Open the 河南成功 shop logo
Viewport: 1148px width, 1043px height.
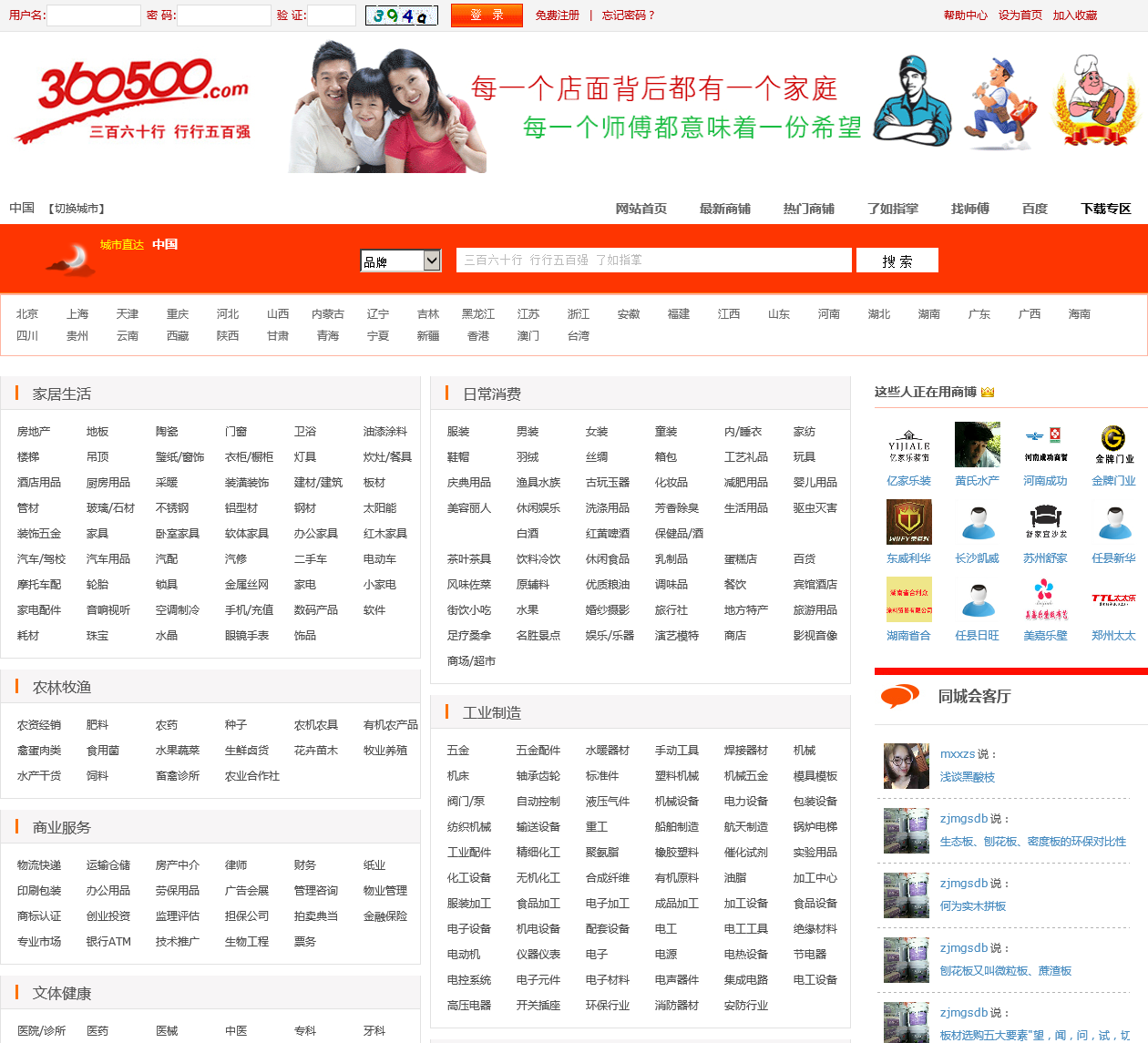click(1045, 445)
